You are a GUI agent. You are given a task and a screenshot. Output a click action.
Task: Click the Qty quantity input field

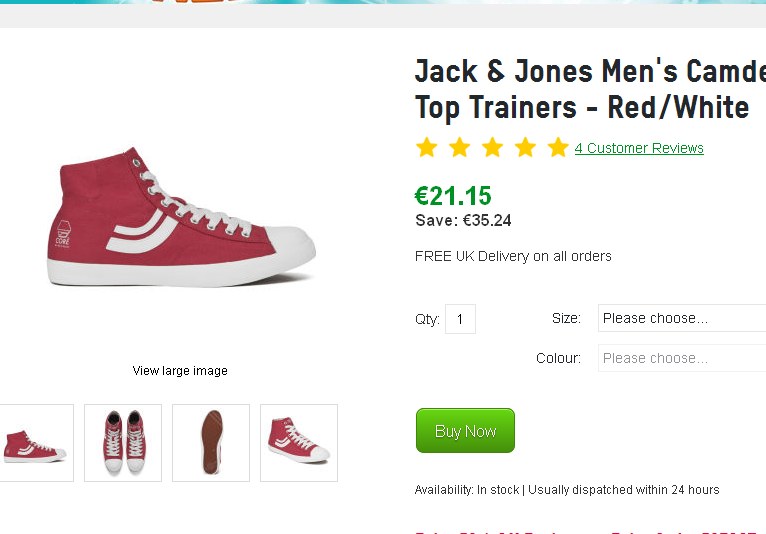460,319
